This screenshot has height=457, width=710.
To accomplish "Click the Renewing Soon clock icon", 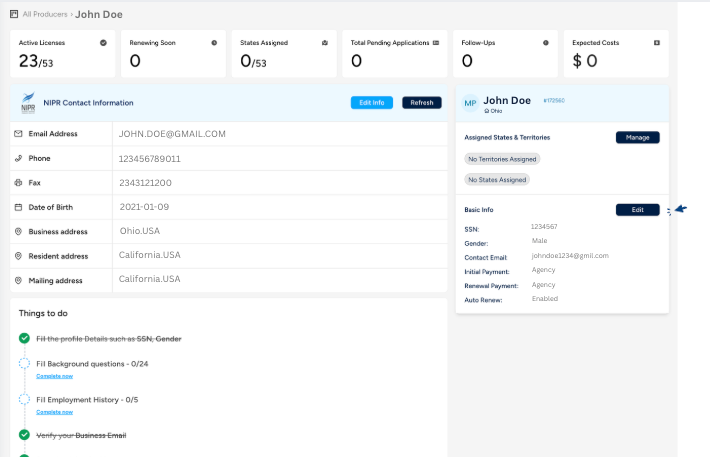I will click(214, 43).
